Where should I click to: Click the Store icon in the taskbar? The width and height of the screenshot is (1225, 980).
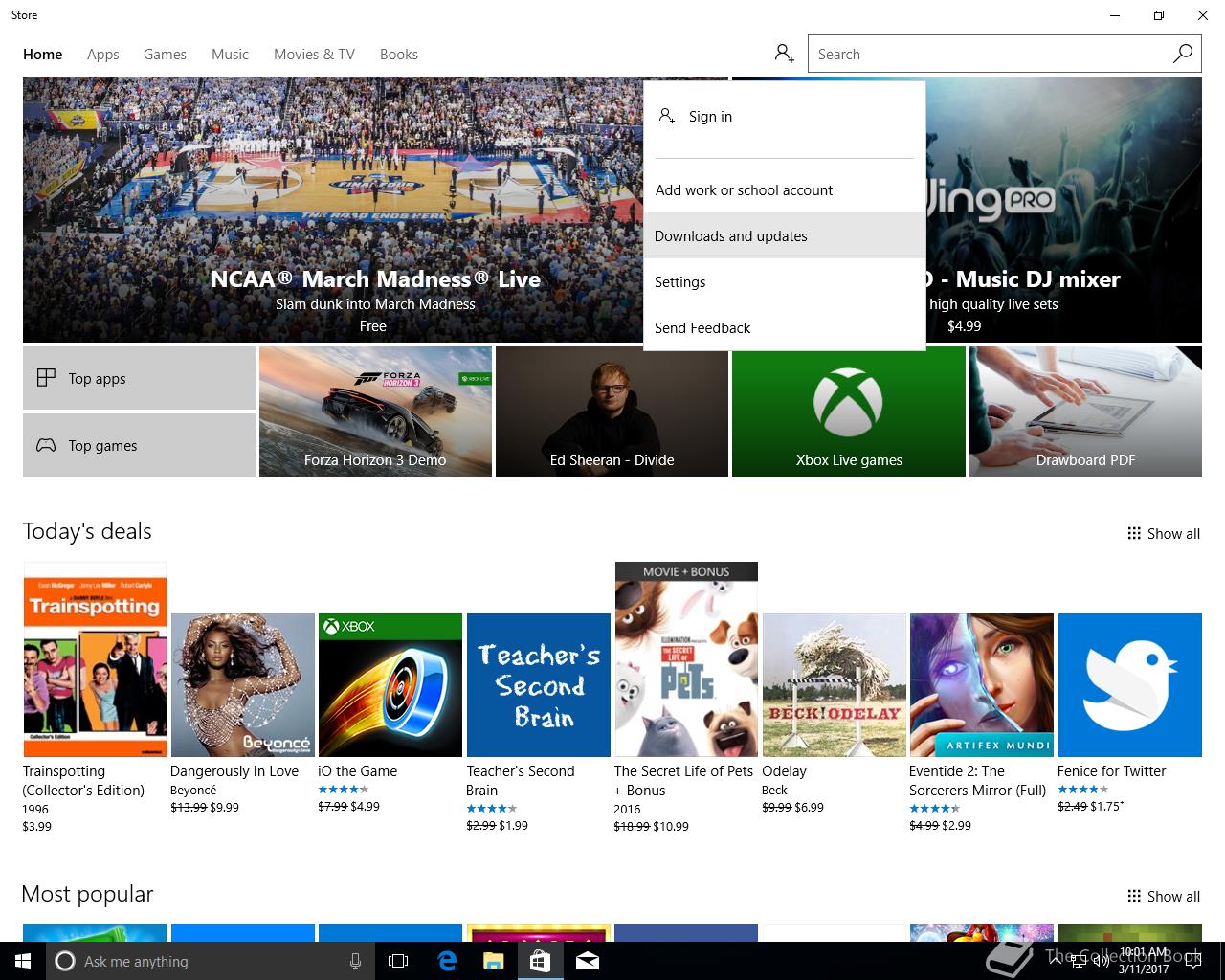coord(540,961)
